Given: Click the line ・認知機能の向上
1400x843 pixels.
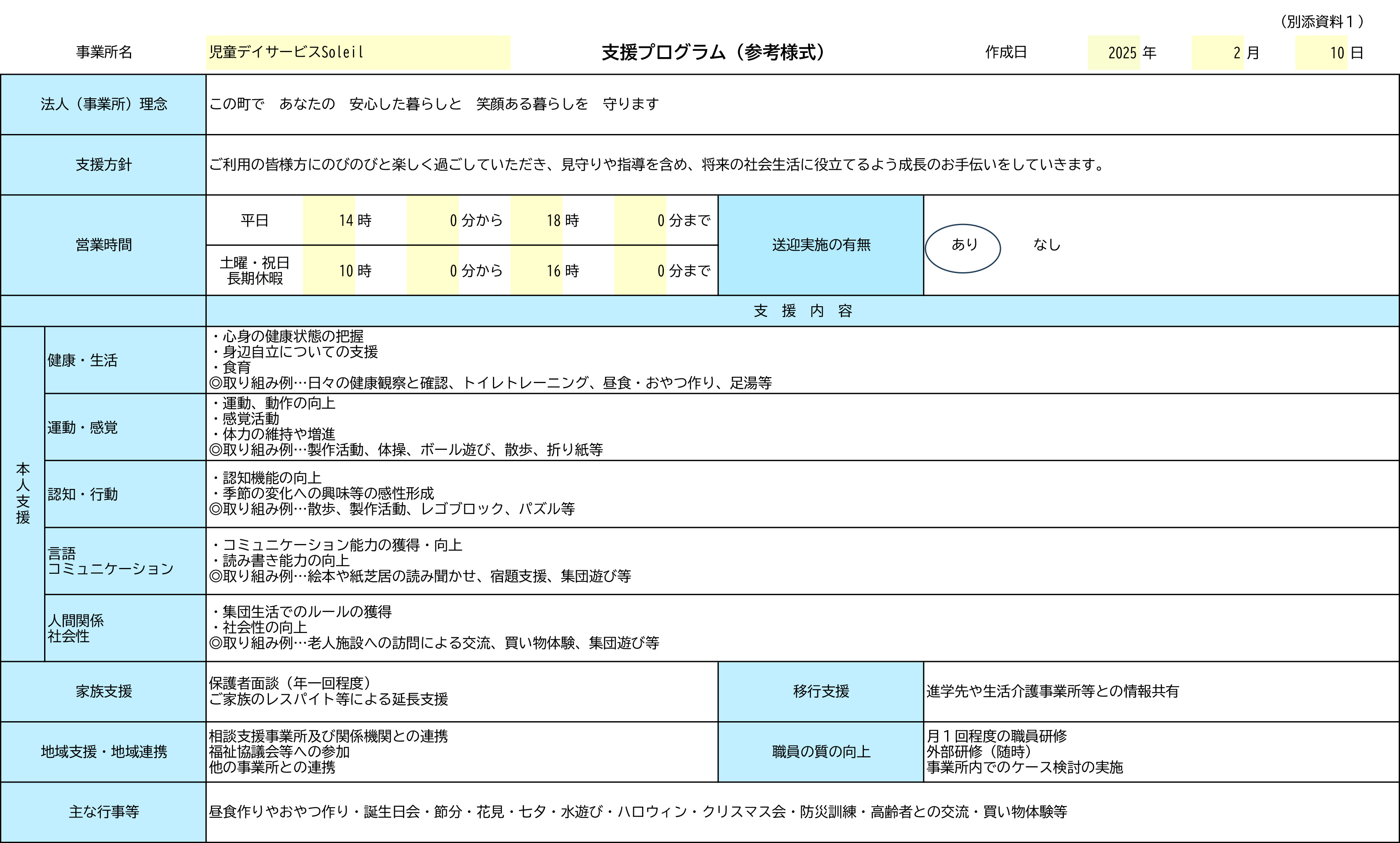Looking at the screenshot, I should point(266,478).
